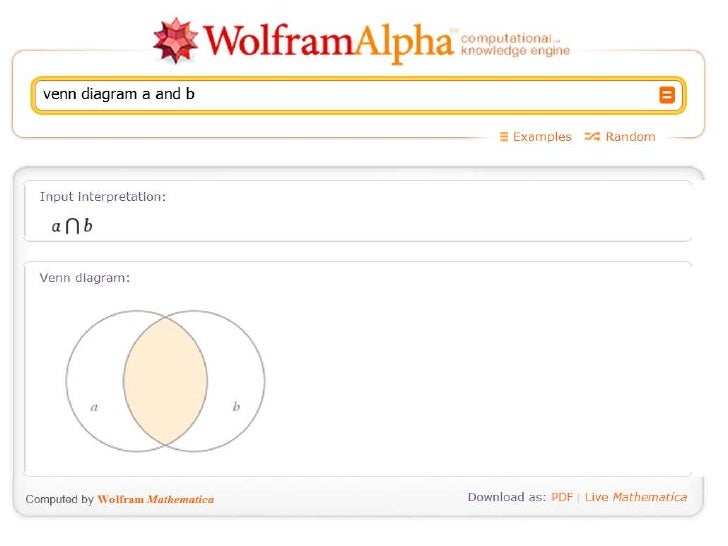
Task: Click the Random shuffle arrows icon
Action: point(592,137)
